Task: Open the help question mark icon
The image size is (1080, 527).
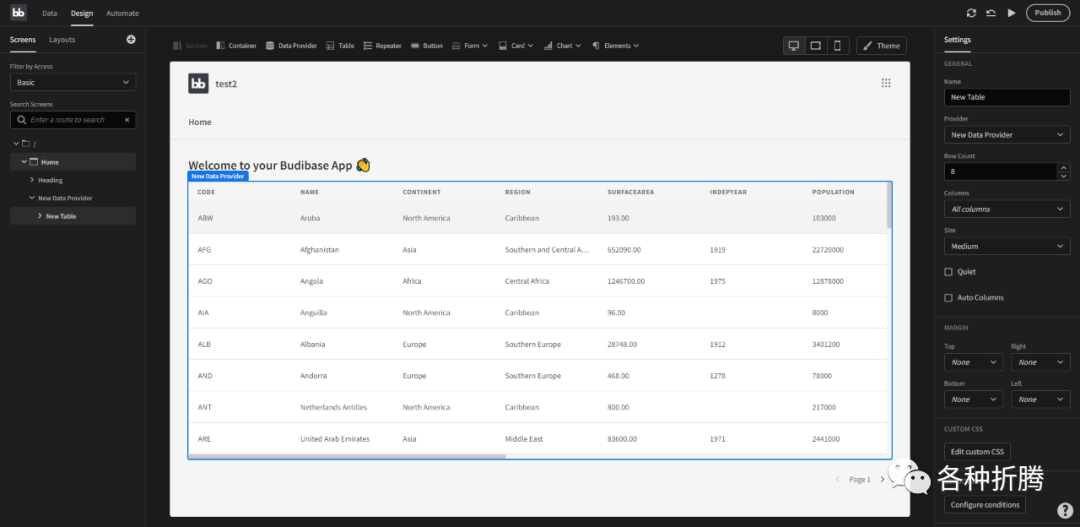Action: 1065,510
